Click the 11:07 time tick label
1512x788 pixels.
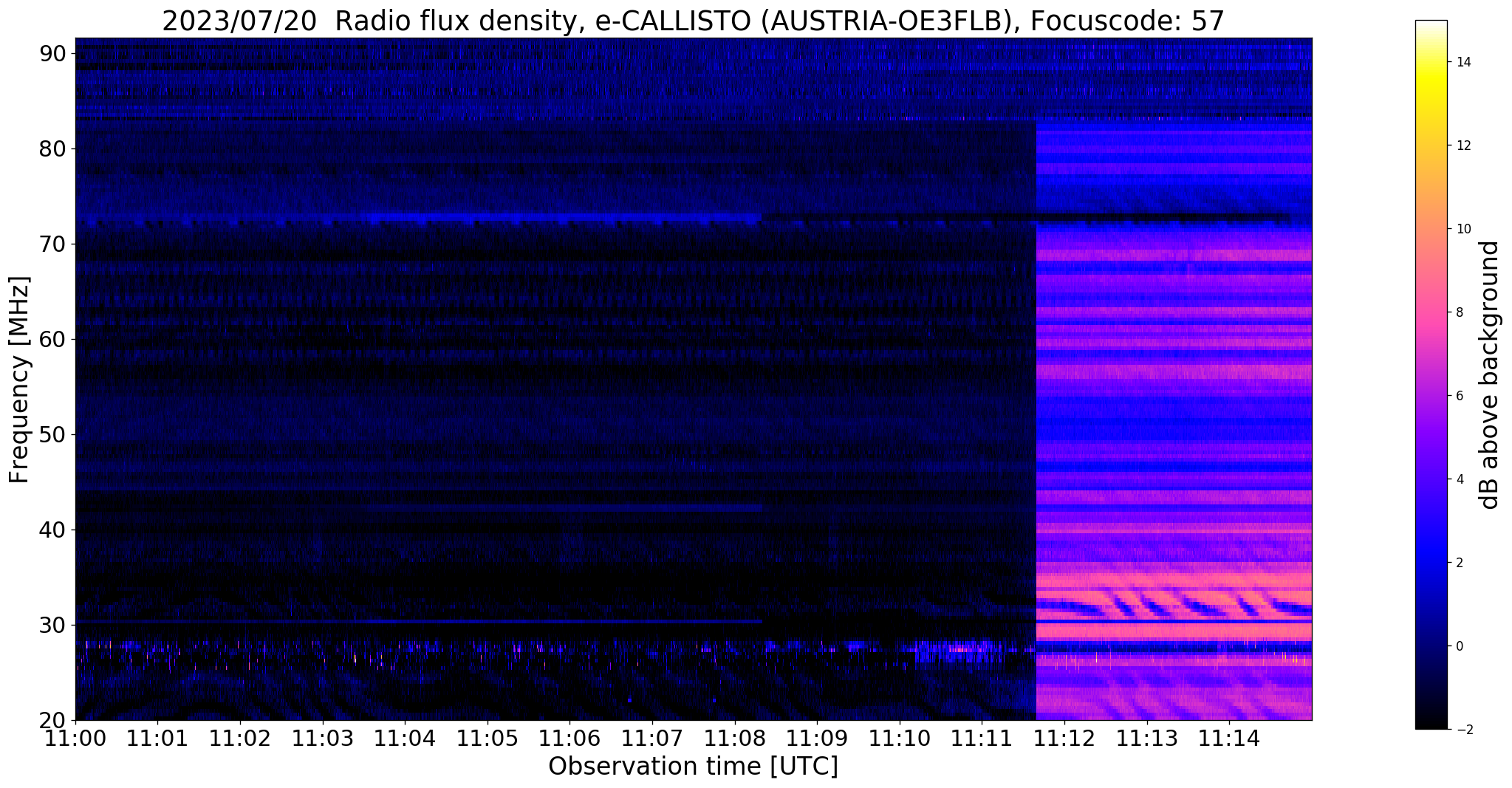[652, 737]
